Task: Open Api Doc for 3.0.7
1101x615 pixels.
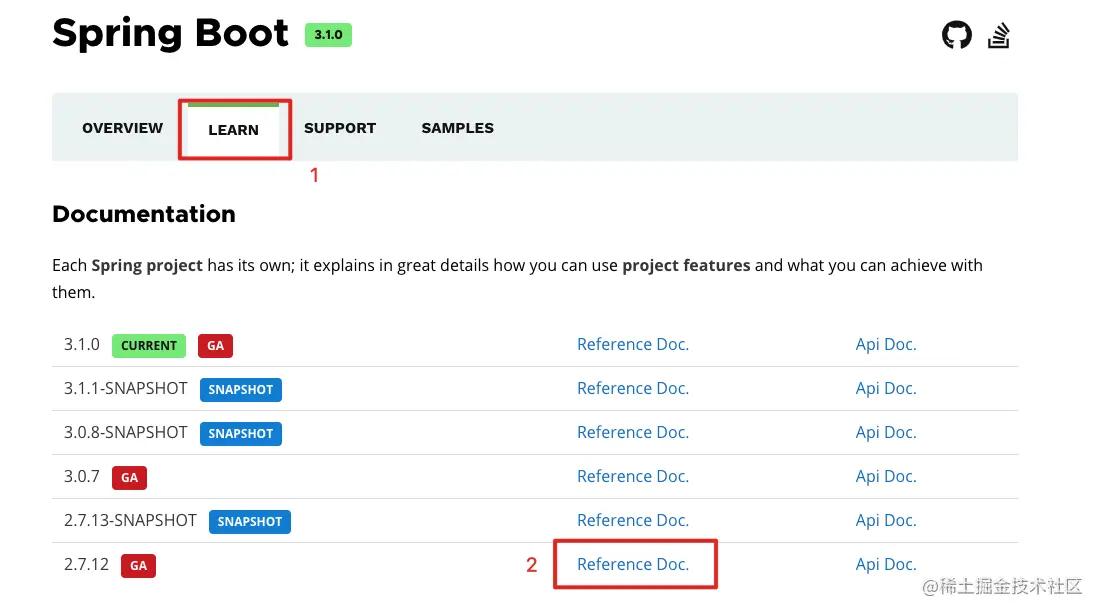Action: (886, 476)
